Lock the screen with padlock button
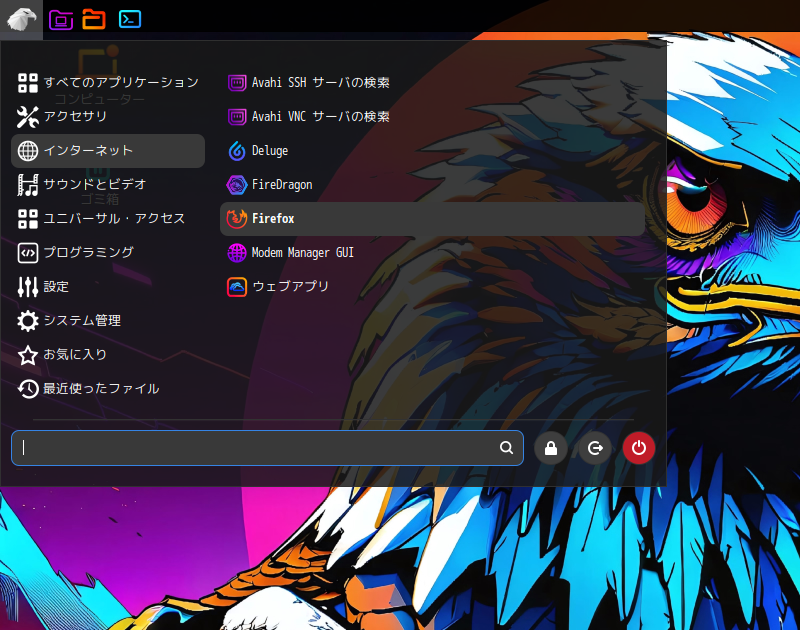This screenshot has height=630, width=800. point(551,448)
